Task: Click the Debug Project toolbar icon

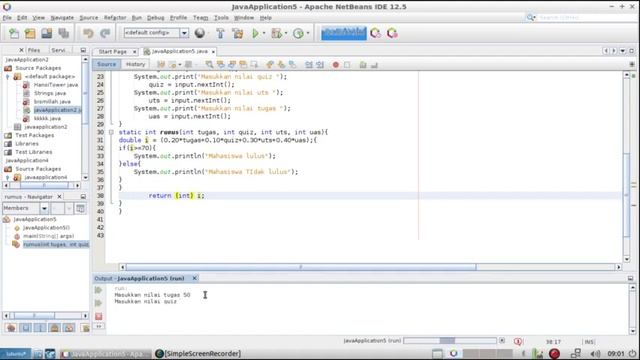Action: (277, 33)
